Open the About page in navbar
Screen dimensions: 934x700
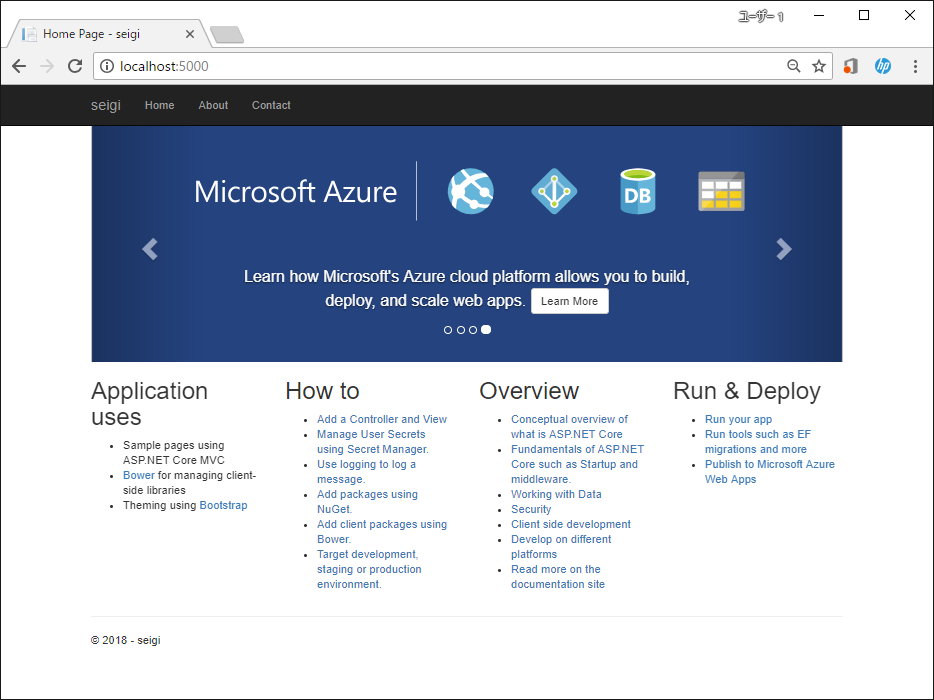pyautogui.click(x=213, y=105)
